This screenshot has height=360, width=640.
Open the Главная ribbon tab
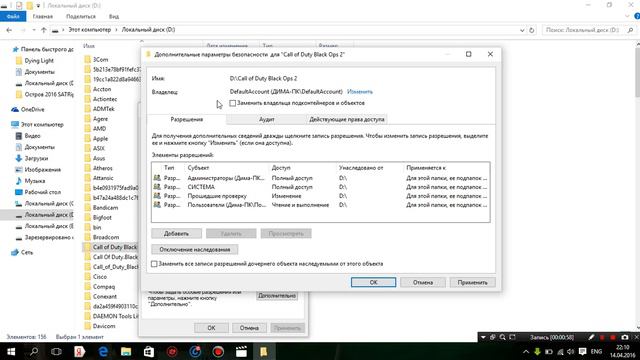43,16
